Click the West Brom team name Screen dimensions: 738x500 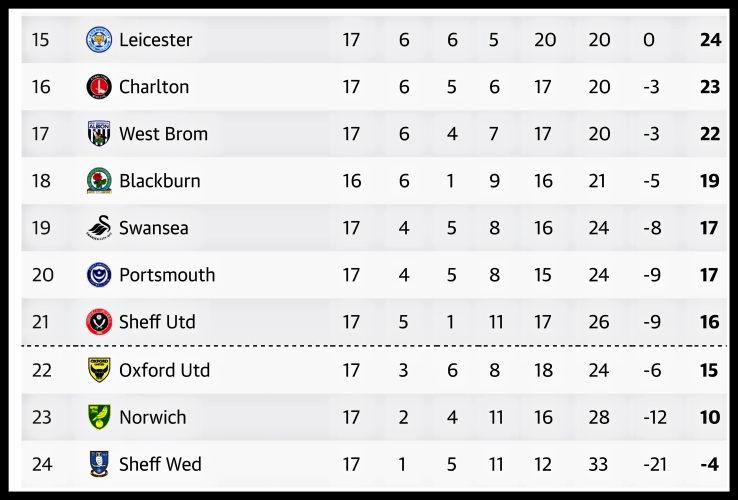click(163, 134)
